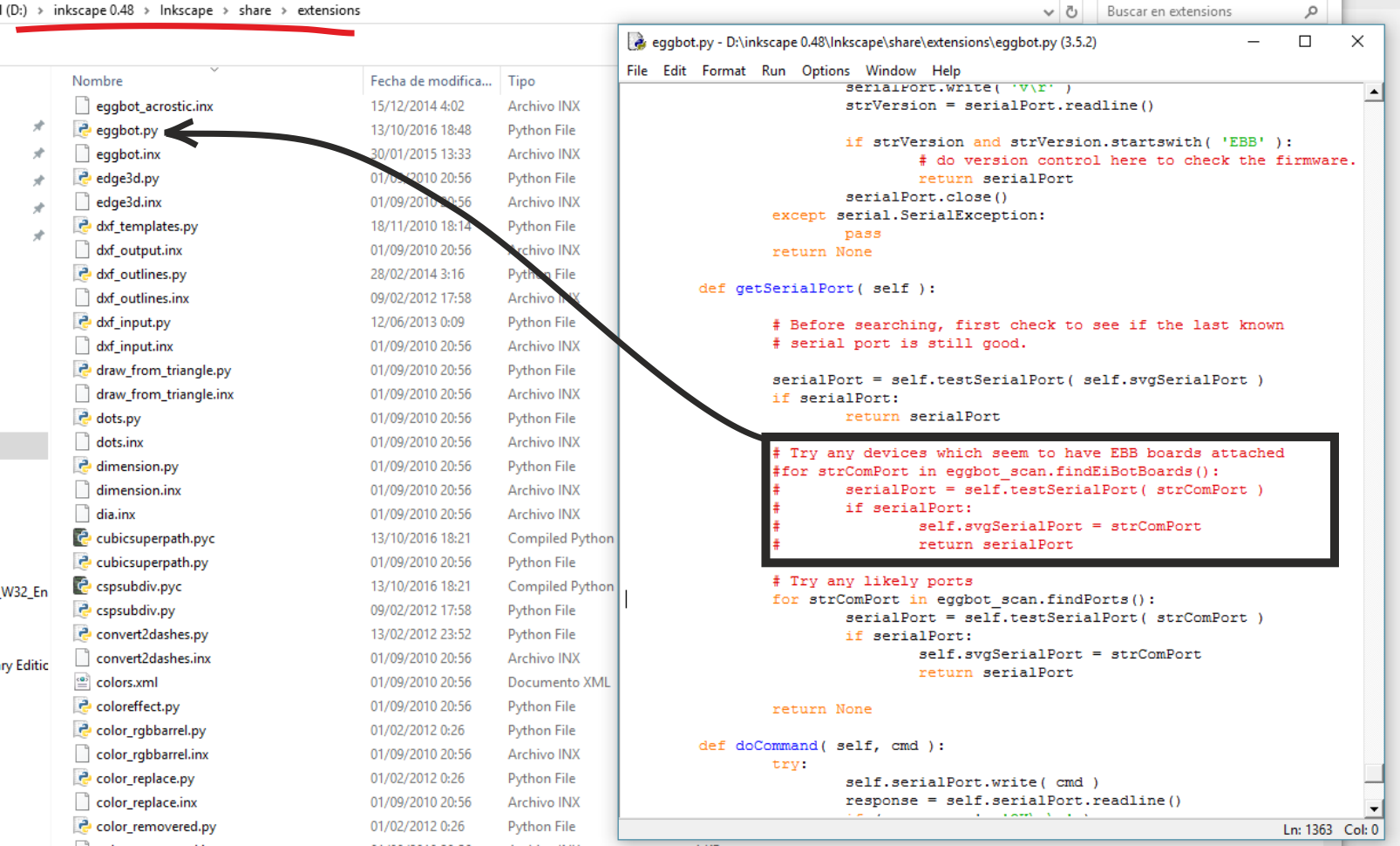Click the dxf_output.inx file icon

(82, 250)
